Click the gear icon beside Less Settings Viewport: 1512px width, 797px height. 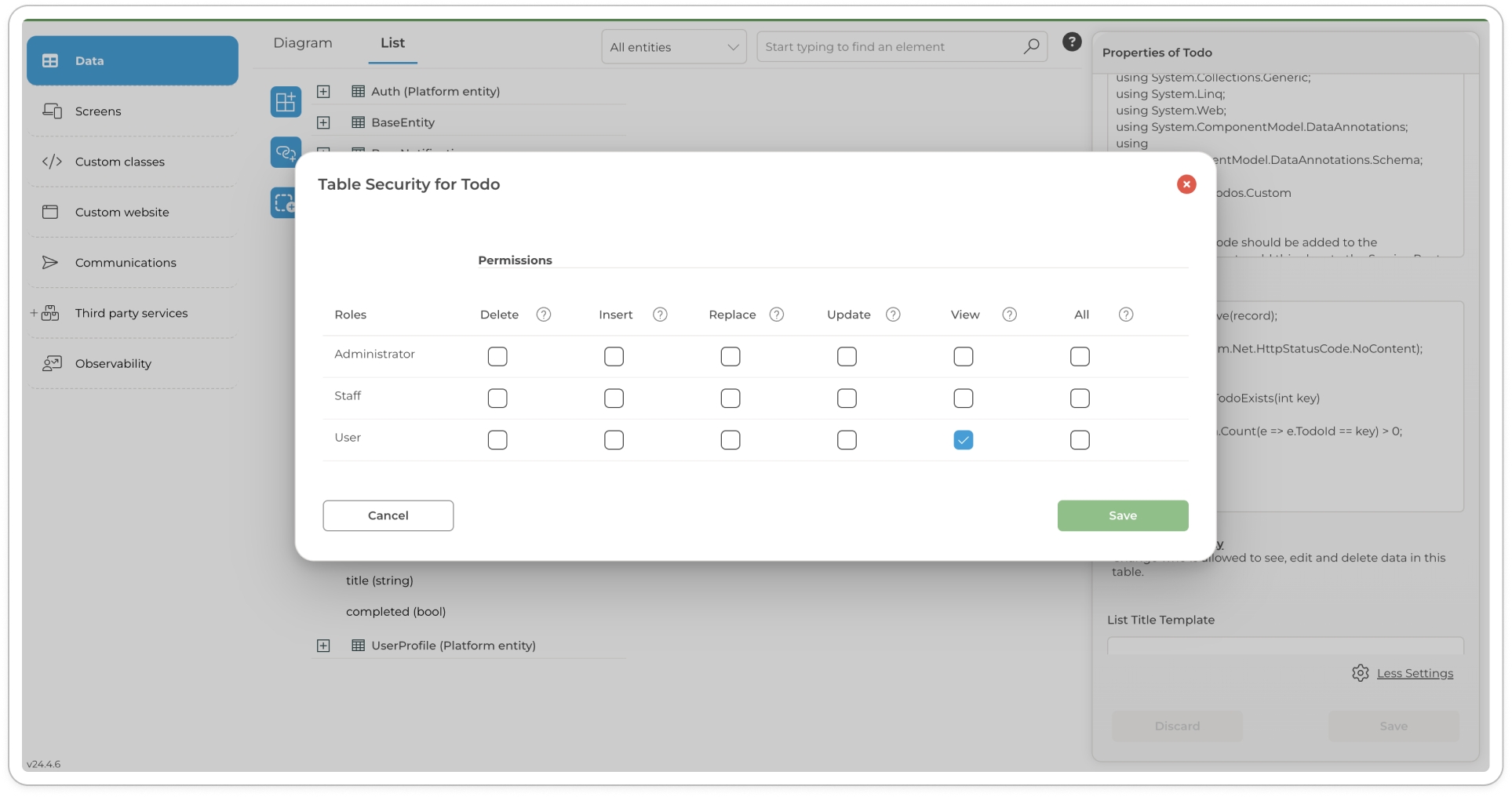1360,673
